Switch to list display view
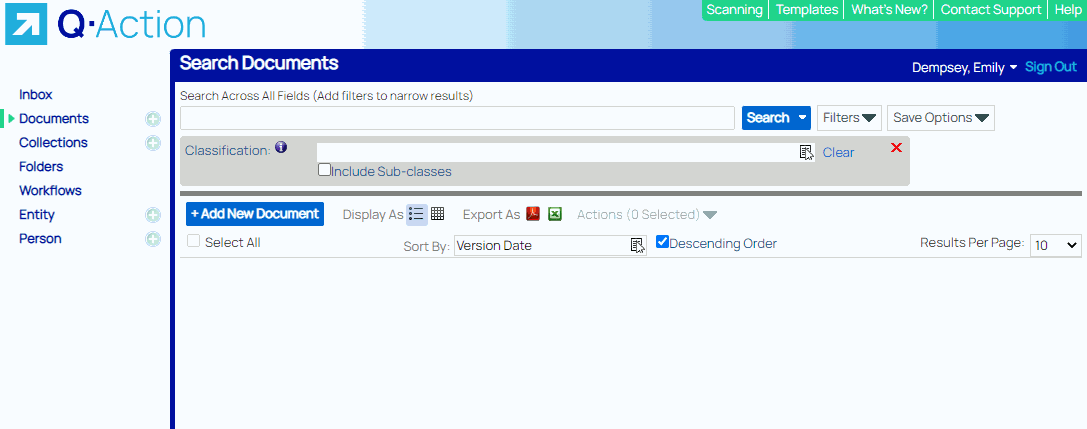This screenshot has width=1087, height=429. 417,214
